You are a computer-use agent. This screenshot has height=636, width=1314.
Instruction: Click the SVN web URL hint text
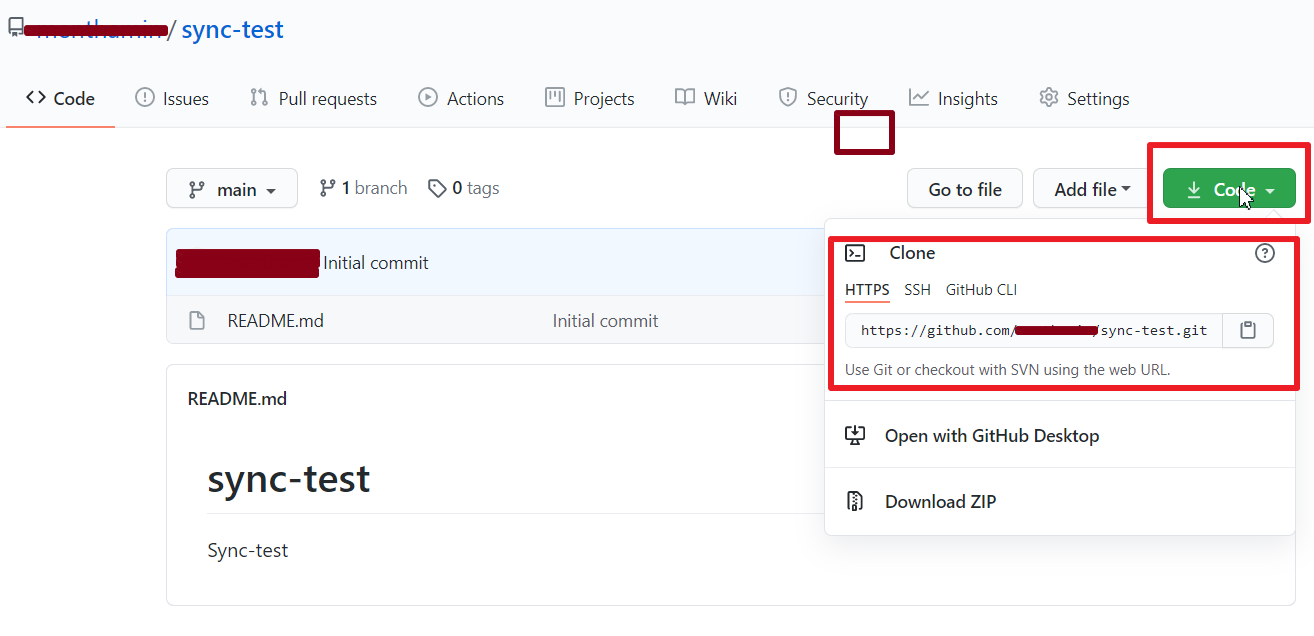click(x=1007, y=369)
